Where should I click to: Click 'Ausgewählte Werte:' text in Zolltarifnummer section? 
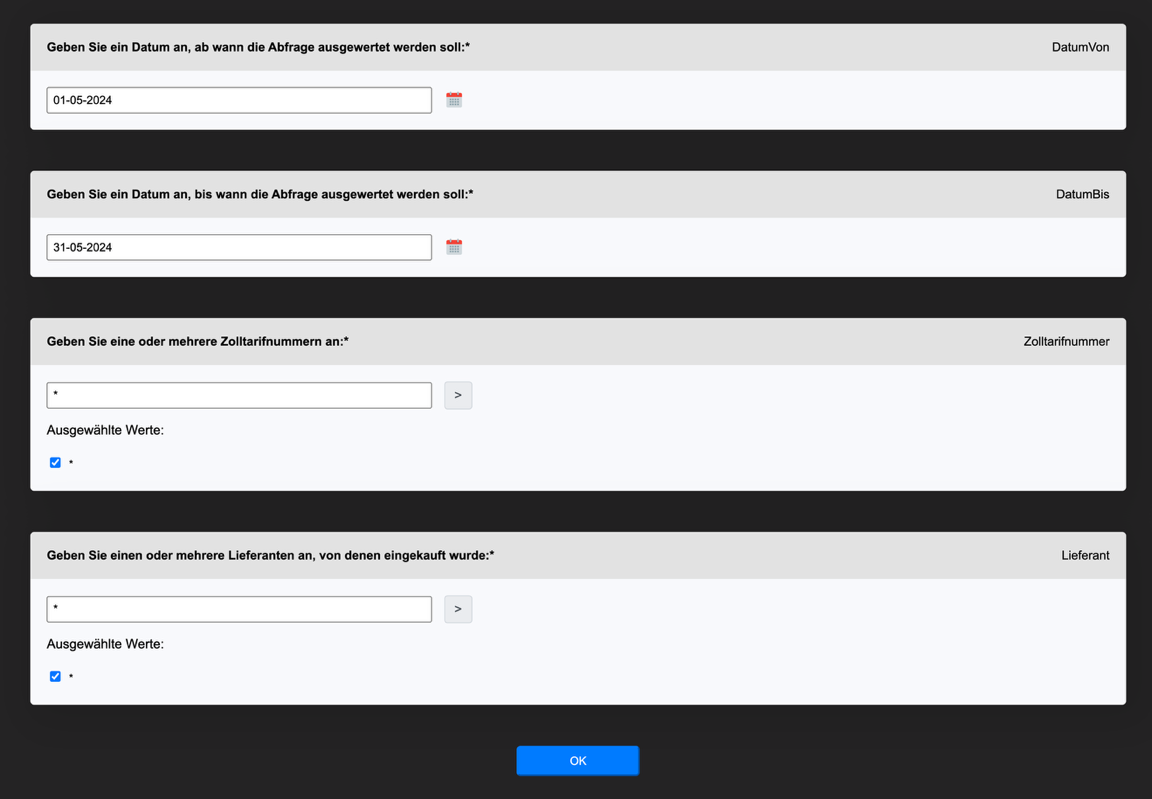[105, 430]
